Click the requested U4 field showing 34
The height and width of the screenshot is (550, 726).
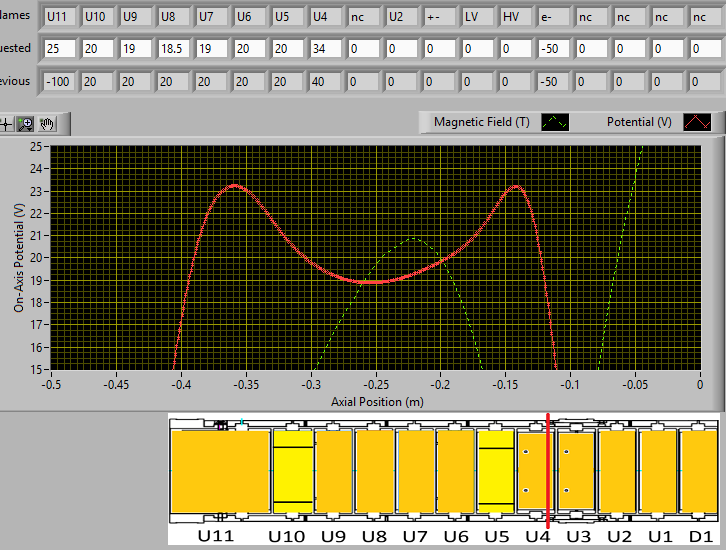[325, 49]
